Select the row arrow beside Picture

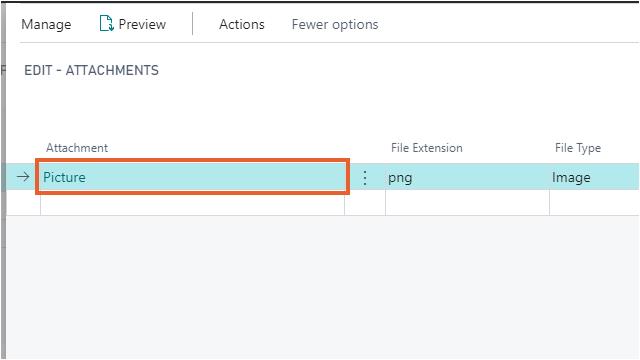[x=23, y=177]
